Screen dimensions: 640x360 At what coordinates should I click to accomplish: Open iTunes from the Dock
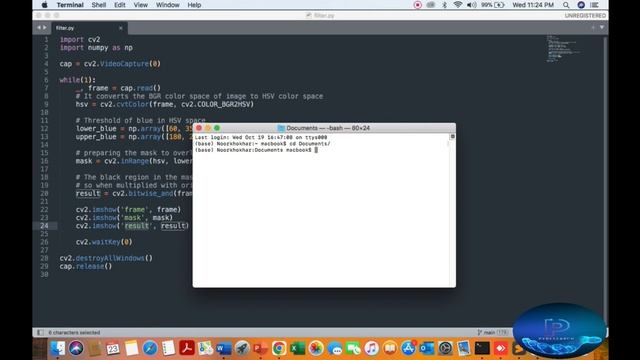pyautogui.click(x=371, y=348)
